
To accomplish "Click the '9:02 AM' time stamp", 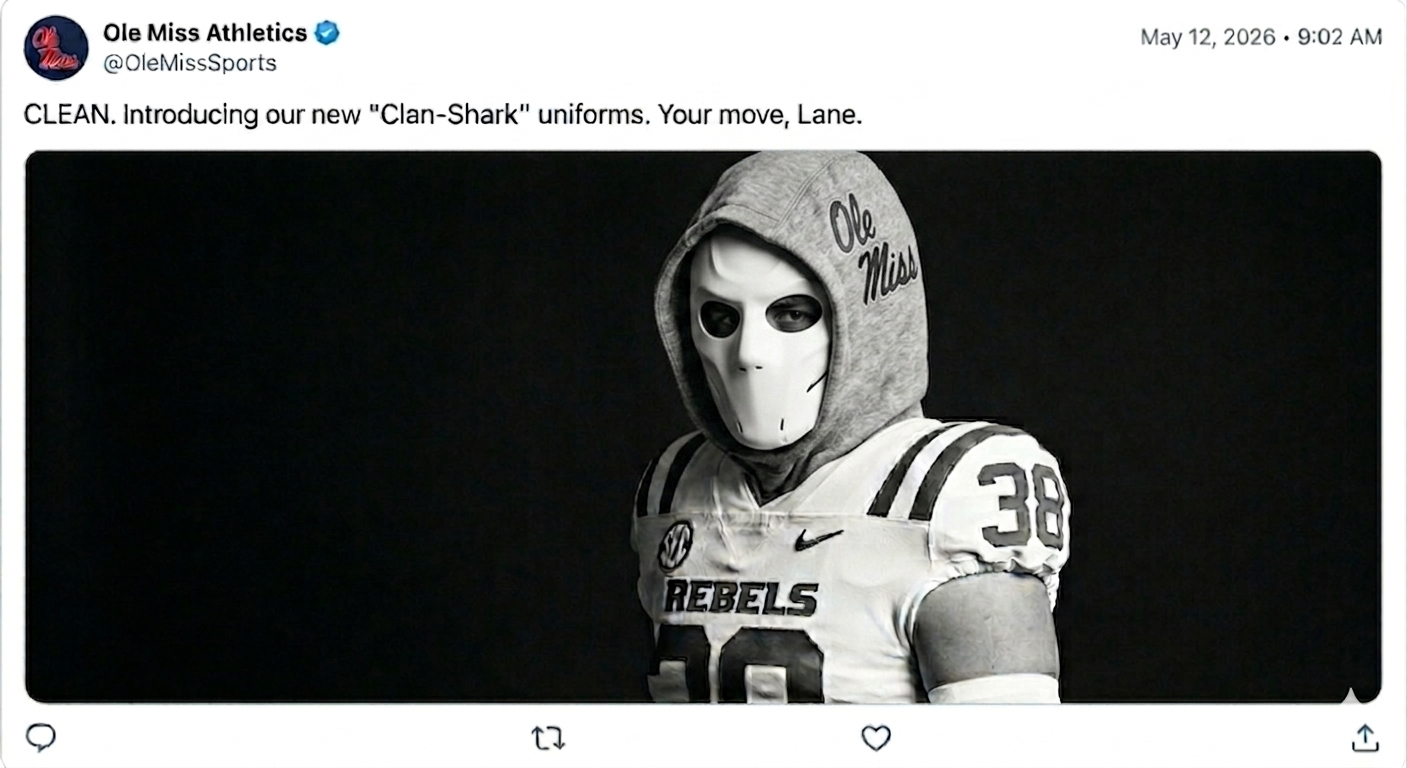I will (x=1339, y=37).
